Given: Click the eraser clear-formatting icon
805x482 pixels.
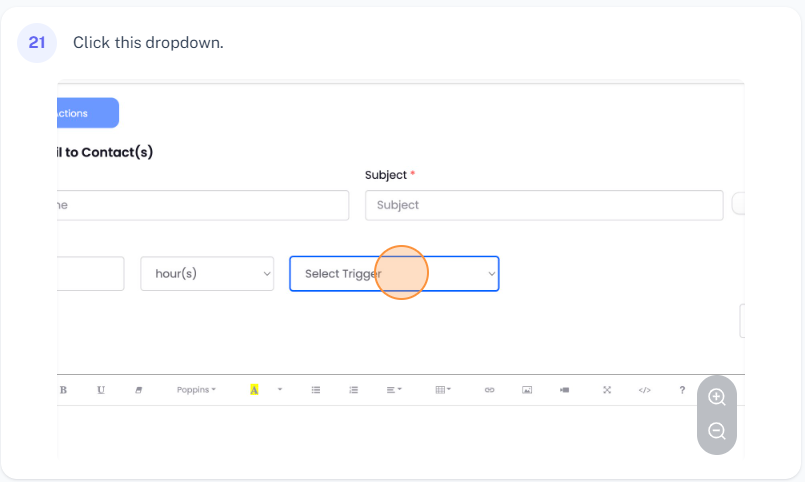Looking at the screenshot, I should click(x=139, y=390).
